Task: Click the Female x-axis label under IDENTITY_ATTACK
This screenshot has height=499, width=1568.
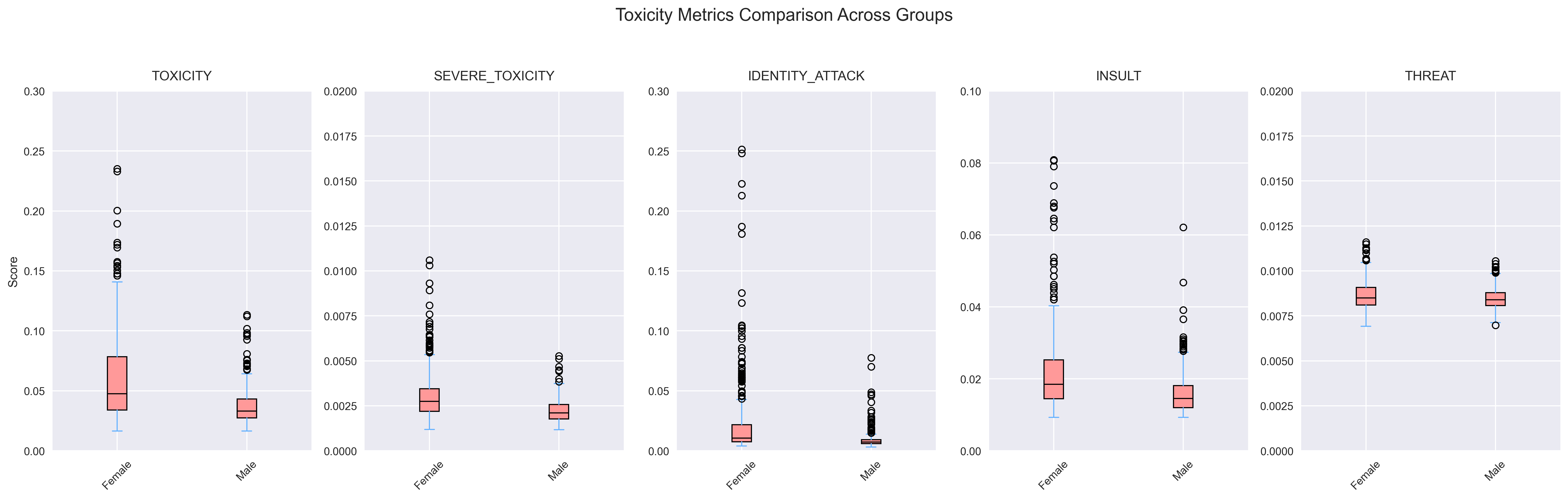Action: tap(741, 475)
